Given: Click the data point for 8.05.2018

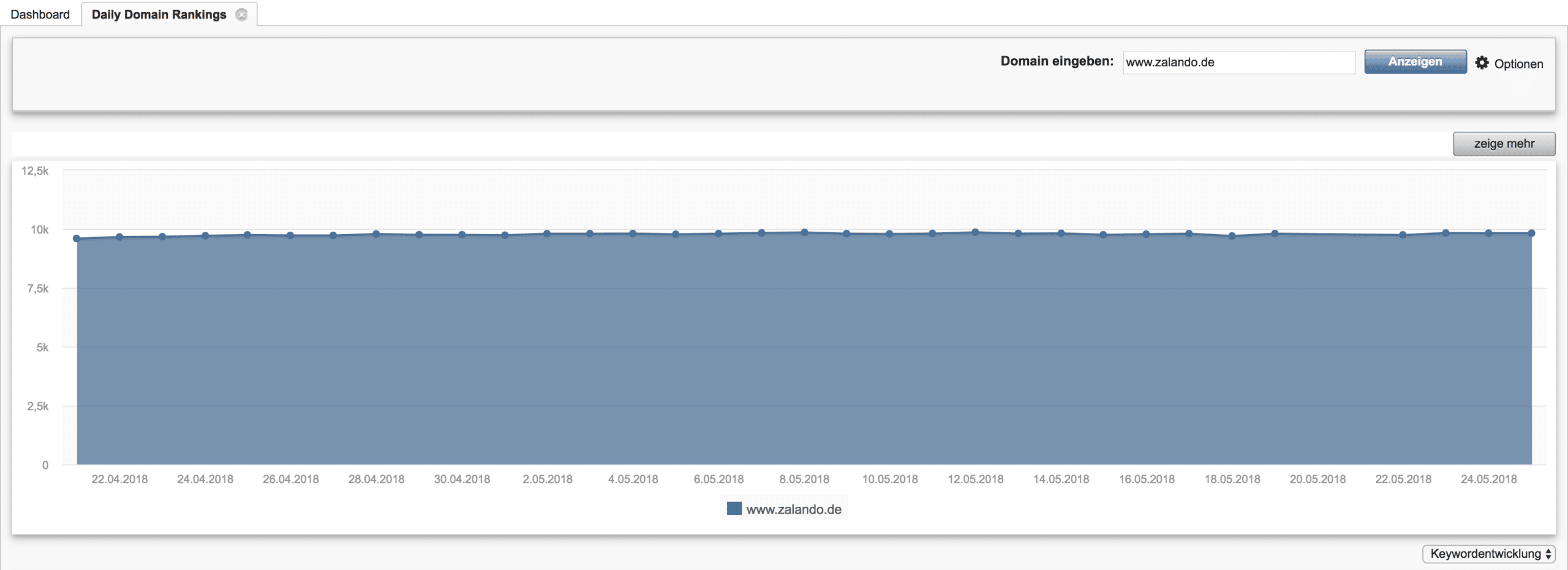Looking at the screenshot, I should [x=804, y=232].
